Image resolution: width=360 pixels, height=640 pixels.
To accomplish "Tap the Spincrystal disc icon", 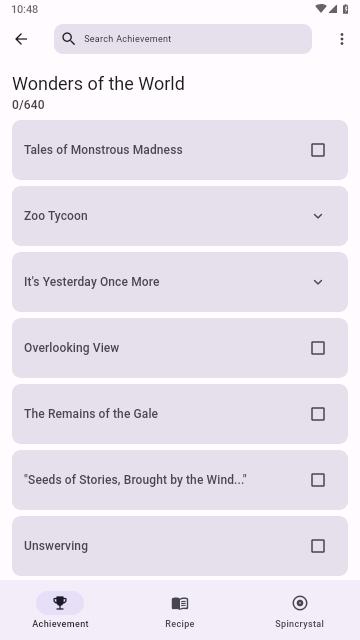I will coord(300,602).
